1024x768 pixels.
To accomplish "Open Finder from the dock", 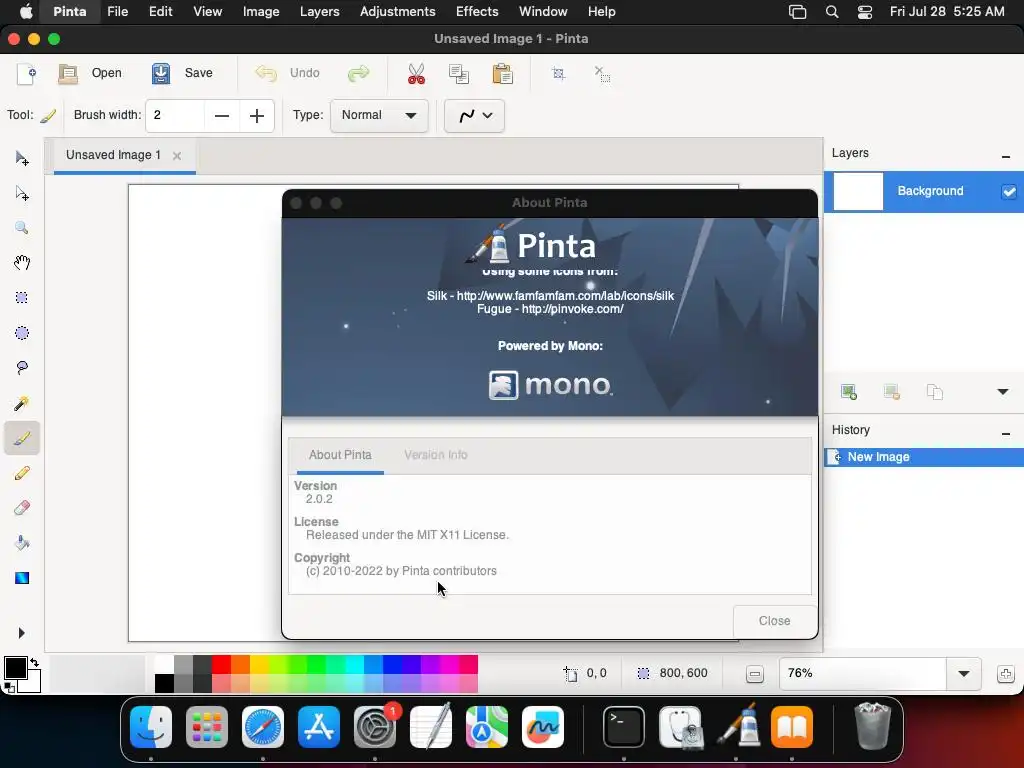I will [x=151, y=727].
